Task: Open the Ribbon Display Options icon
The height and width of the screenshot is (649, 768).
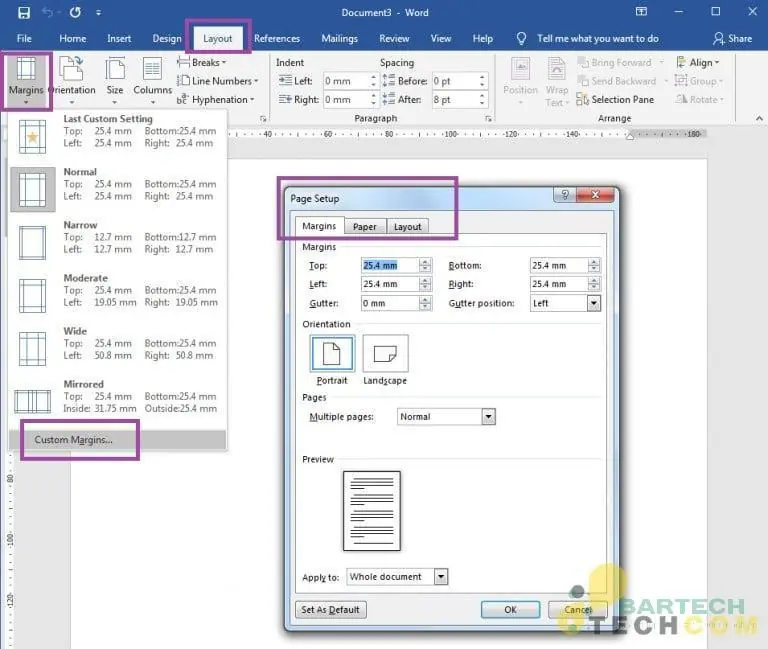Action: [x=641, y=12]
